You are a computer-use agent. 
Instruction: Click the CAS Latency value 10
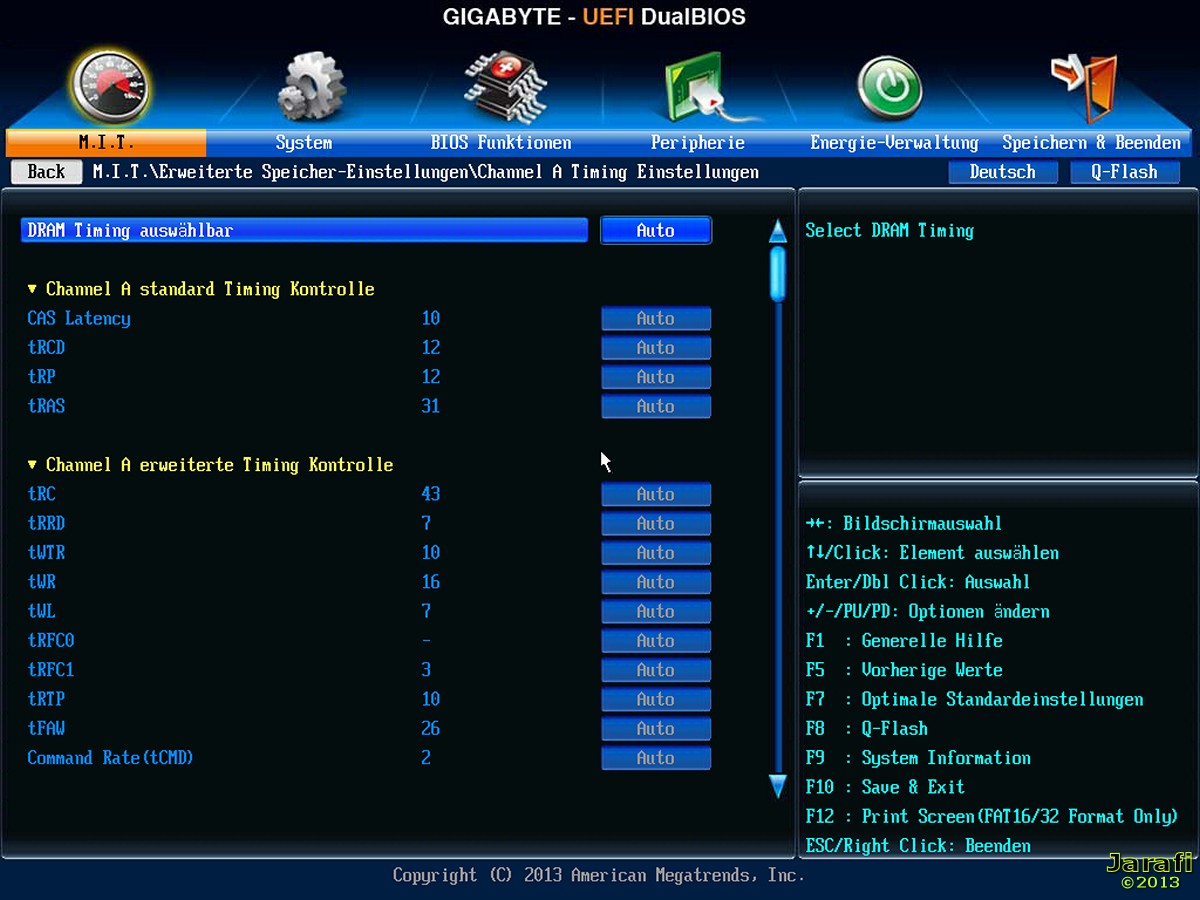coord(431,318)
